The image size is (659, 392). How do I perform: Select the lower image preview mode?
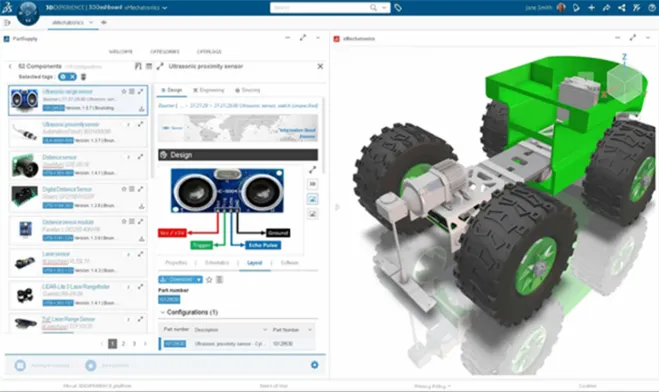tap(313, 214)
